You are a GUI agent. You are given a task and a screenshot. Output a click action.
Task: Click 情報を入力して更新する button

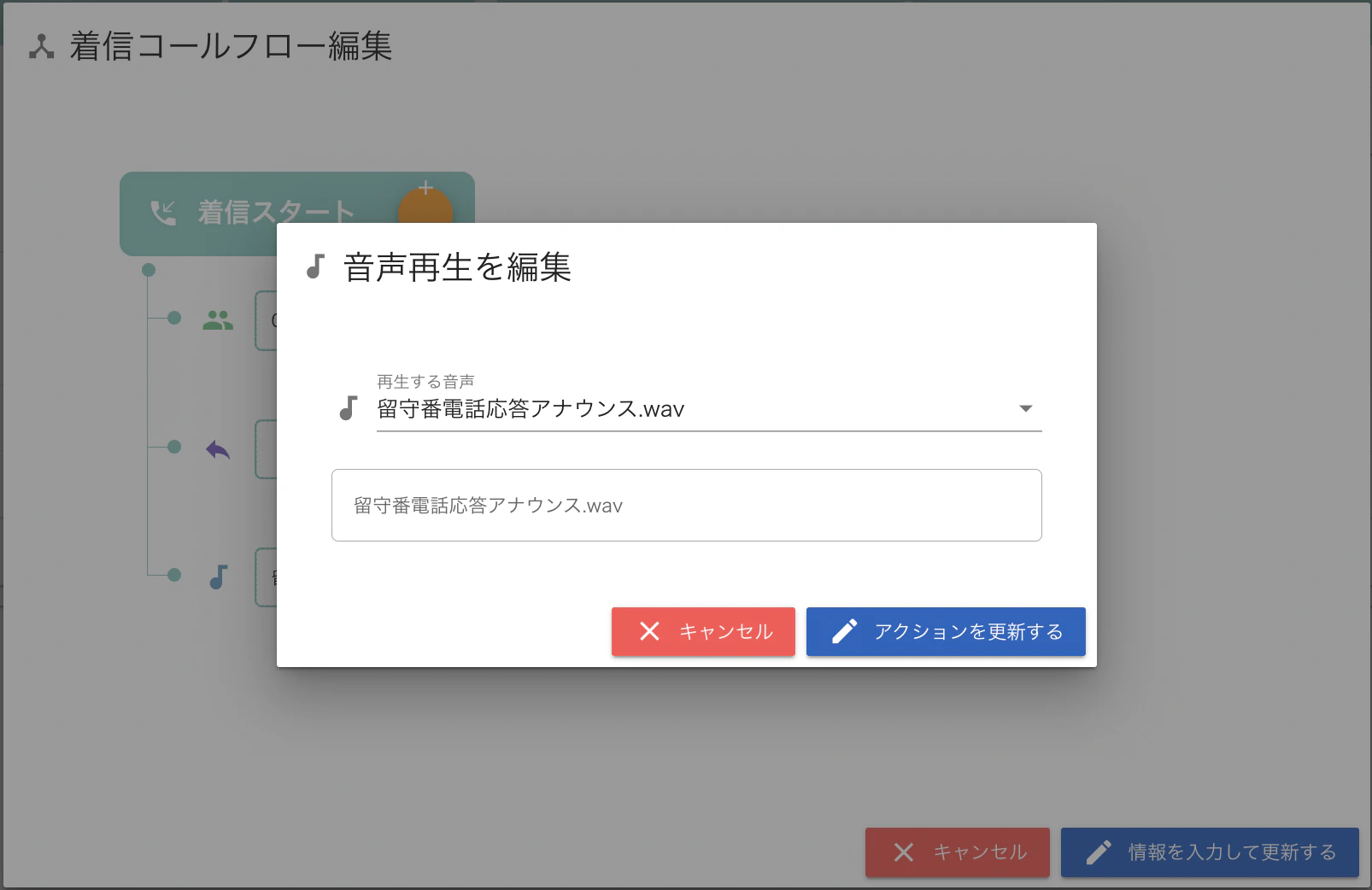pyautogui.click(x=1210, y=852)
